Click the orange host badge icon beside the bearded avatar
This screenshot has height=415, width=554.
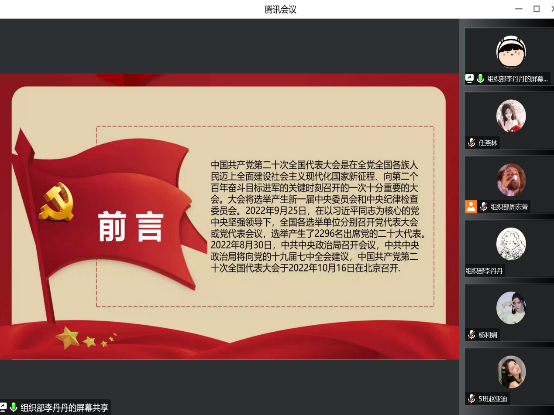click(x=471, y=207)
